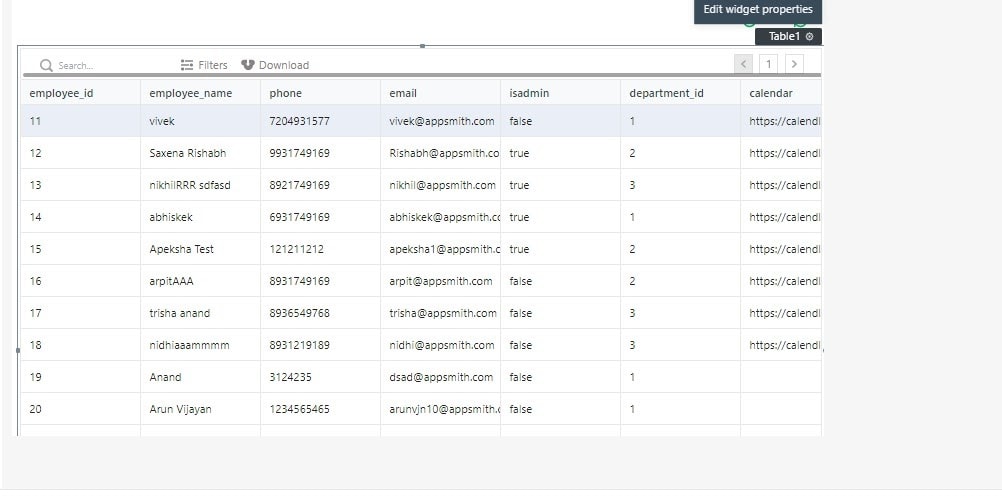This screenshot has height=498, width=1002.
Task: Click the Table1 widget name label
Action: click(784, 36)
